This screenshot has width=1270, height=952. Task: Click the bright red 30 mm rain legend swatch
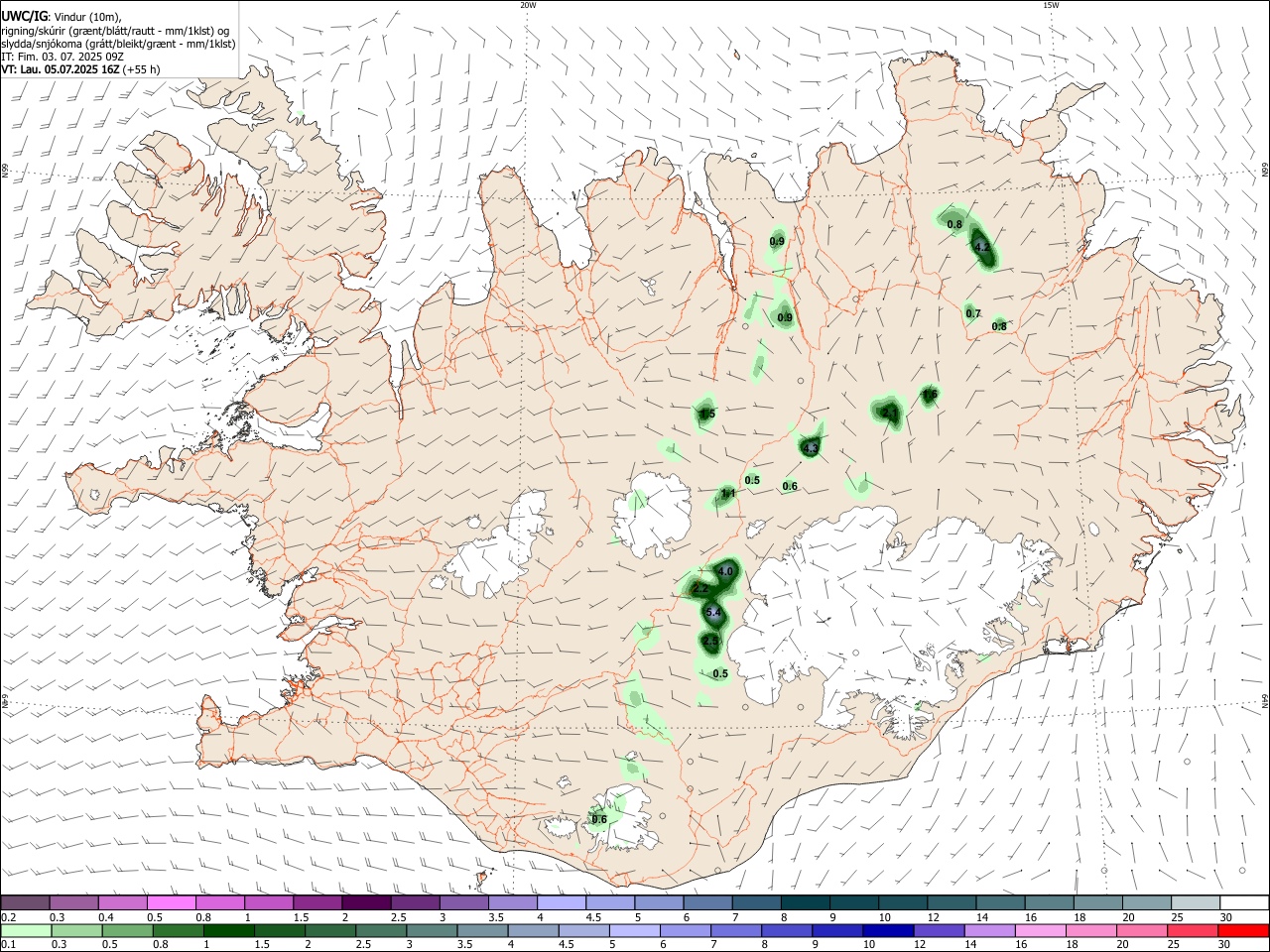point(1243,930)
